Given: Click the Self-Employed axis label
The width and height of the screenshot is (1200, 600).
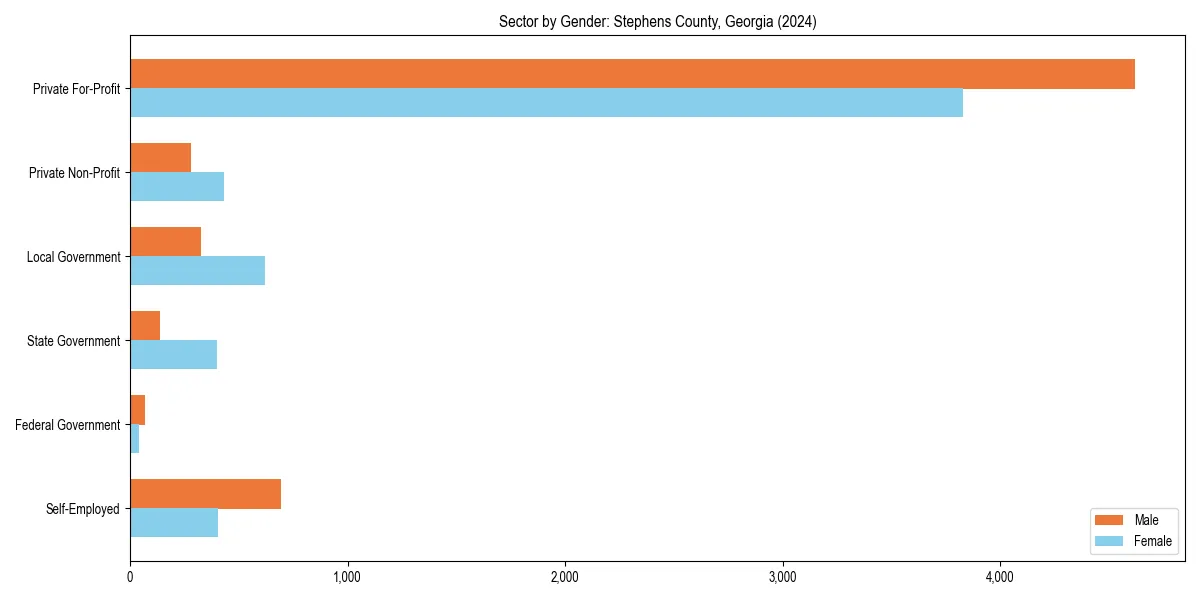Looking at the screenshot, I should point(85,509).
